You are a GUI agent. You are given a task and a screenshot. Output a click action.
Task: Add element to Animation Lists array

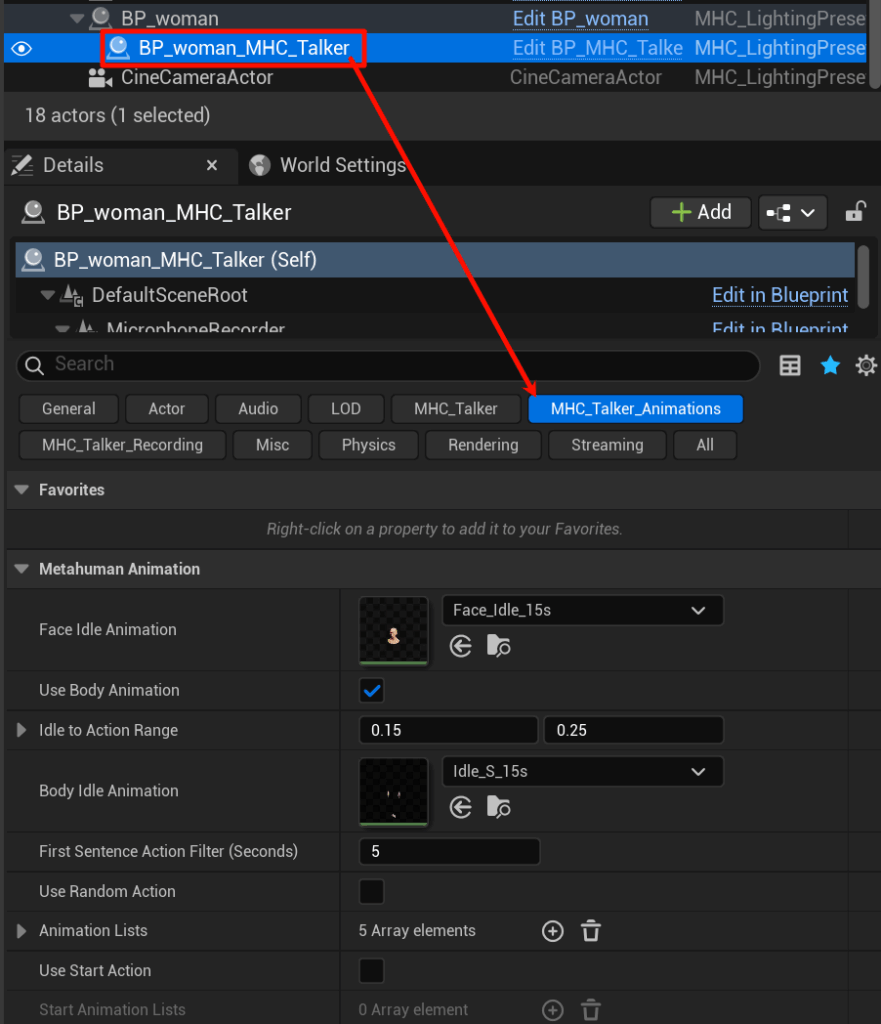[x=553, y=931]
